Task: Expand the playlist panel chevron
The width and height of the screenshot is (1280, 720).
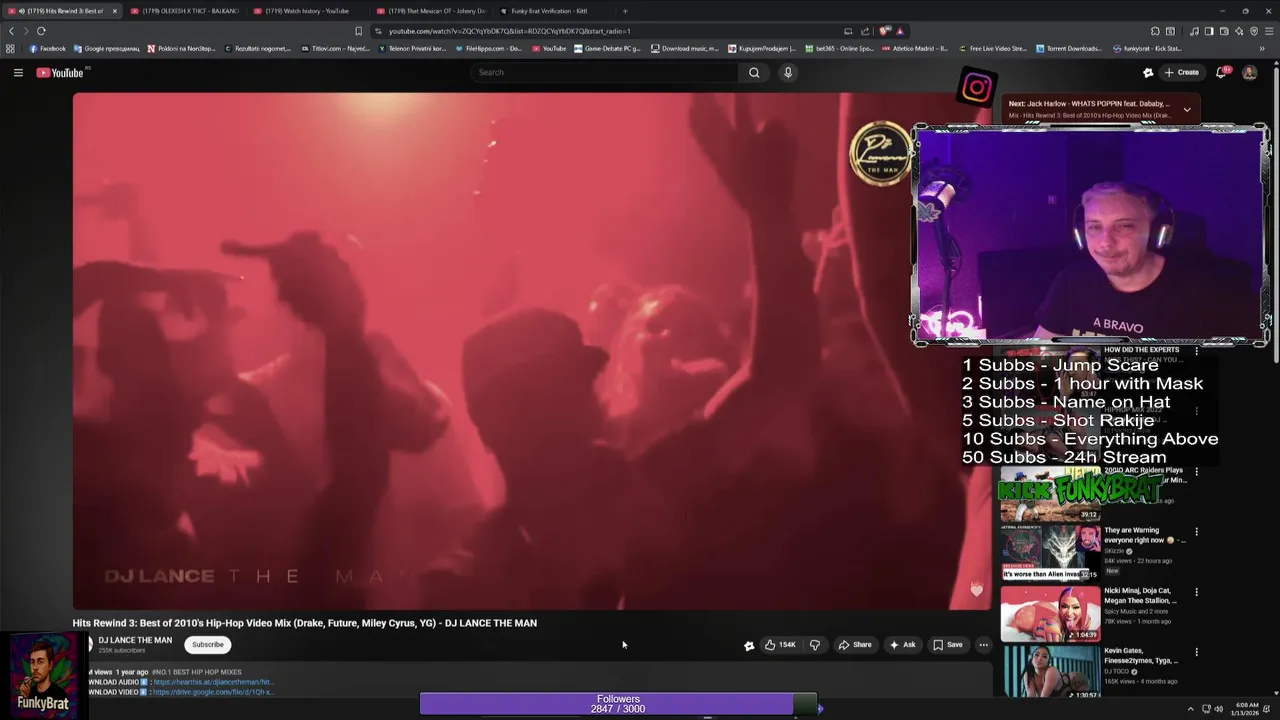Action: 1187,109
